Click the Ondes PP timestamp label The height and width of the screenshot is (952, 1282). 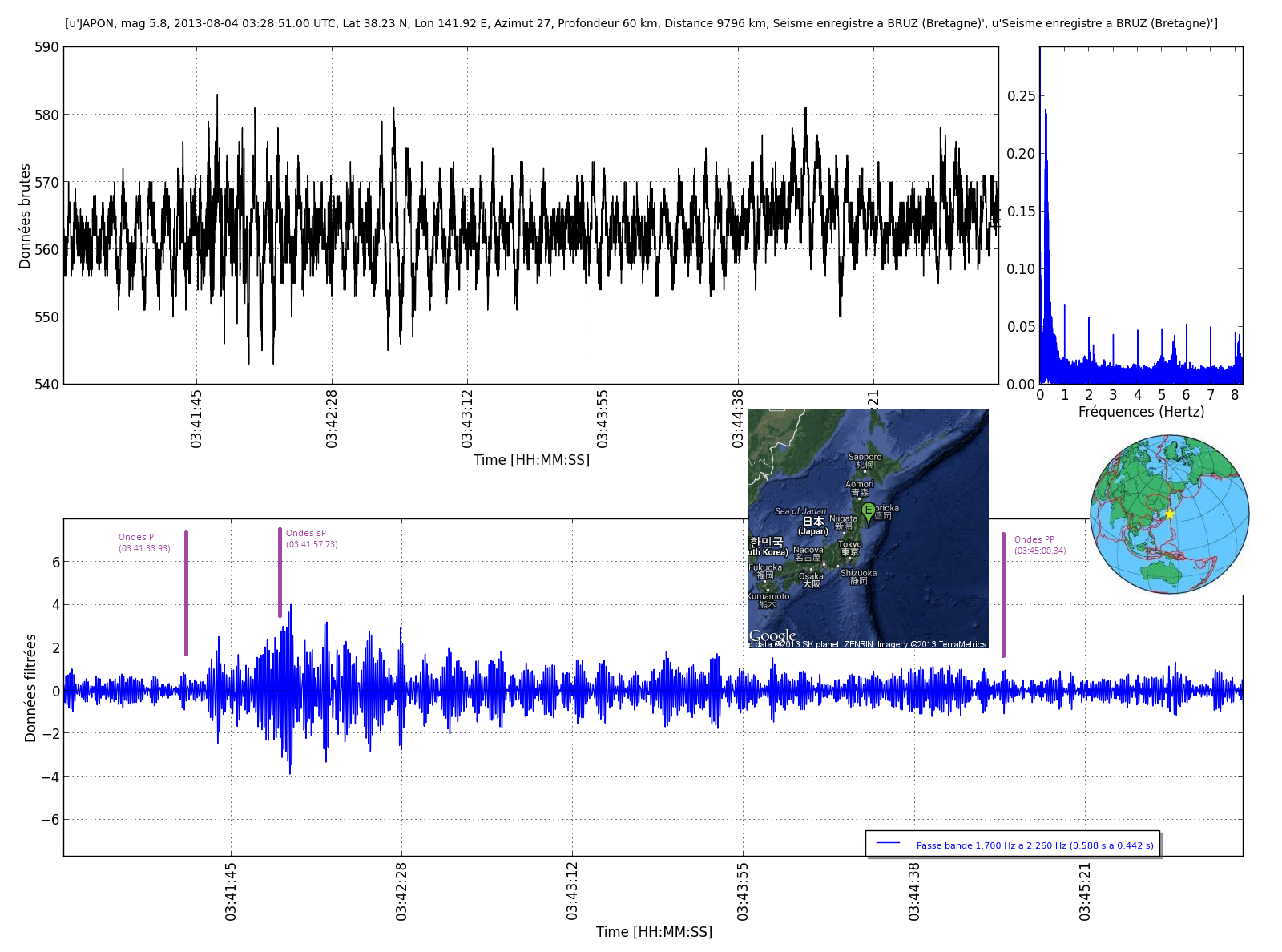coord(1040,551)
